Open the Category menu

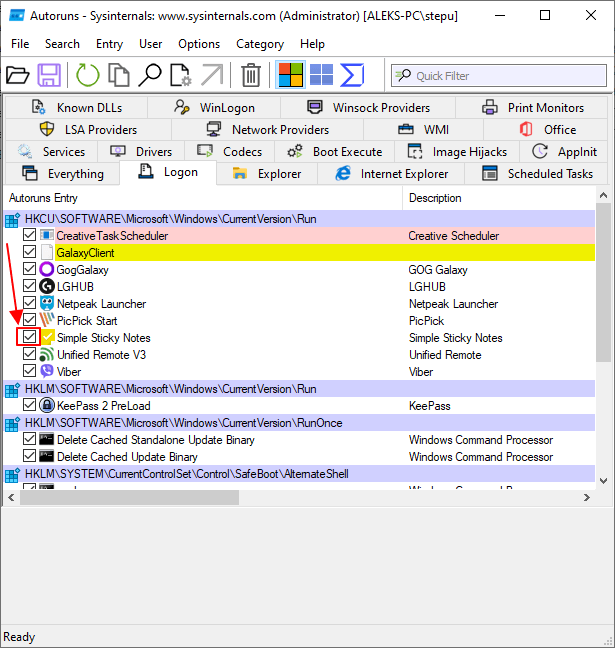click(260, 44)
